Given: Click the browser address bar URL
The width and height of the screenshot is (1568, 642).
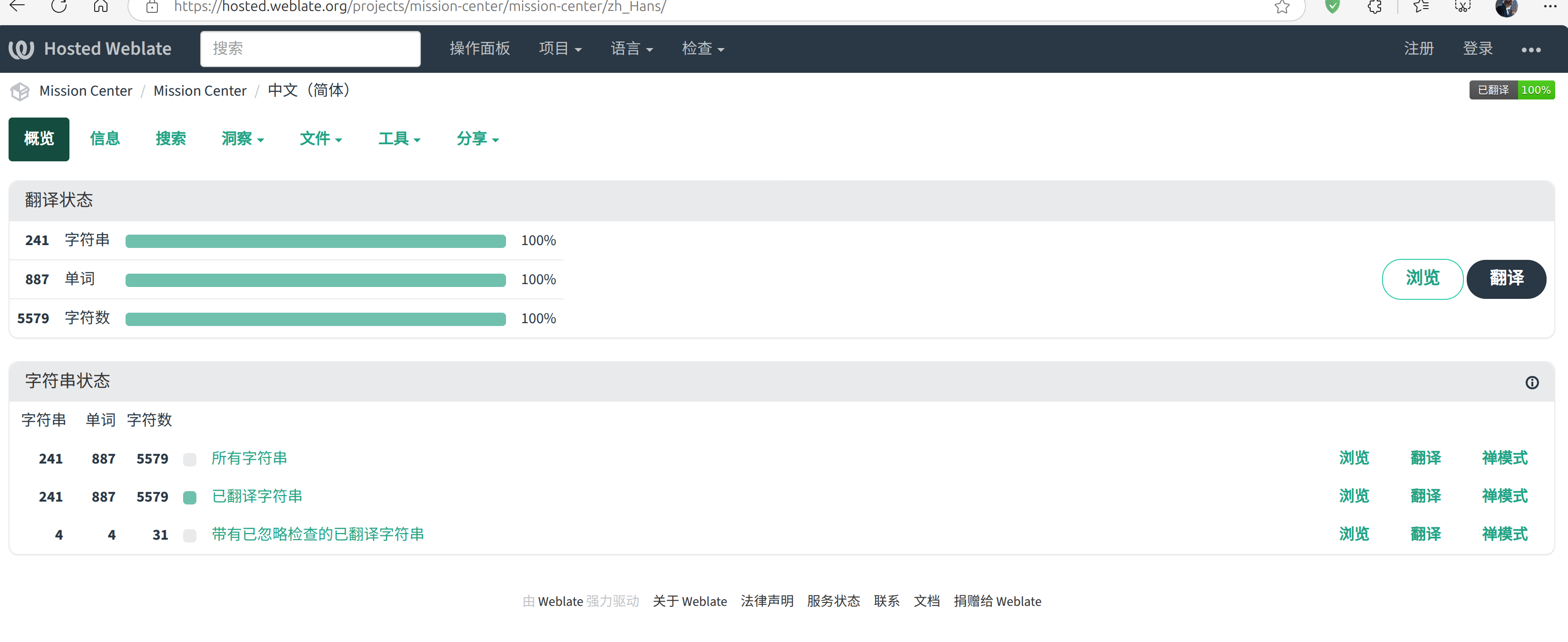Looking at the screenshot, I should coord(419,7).
